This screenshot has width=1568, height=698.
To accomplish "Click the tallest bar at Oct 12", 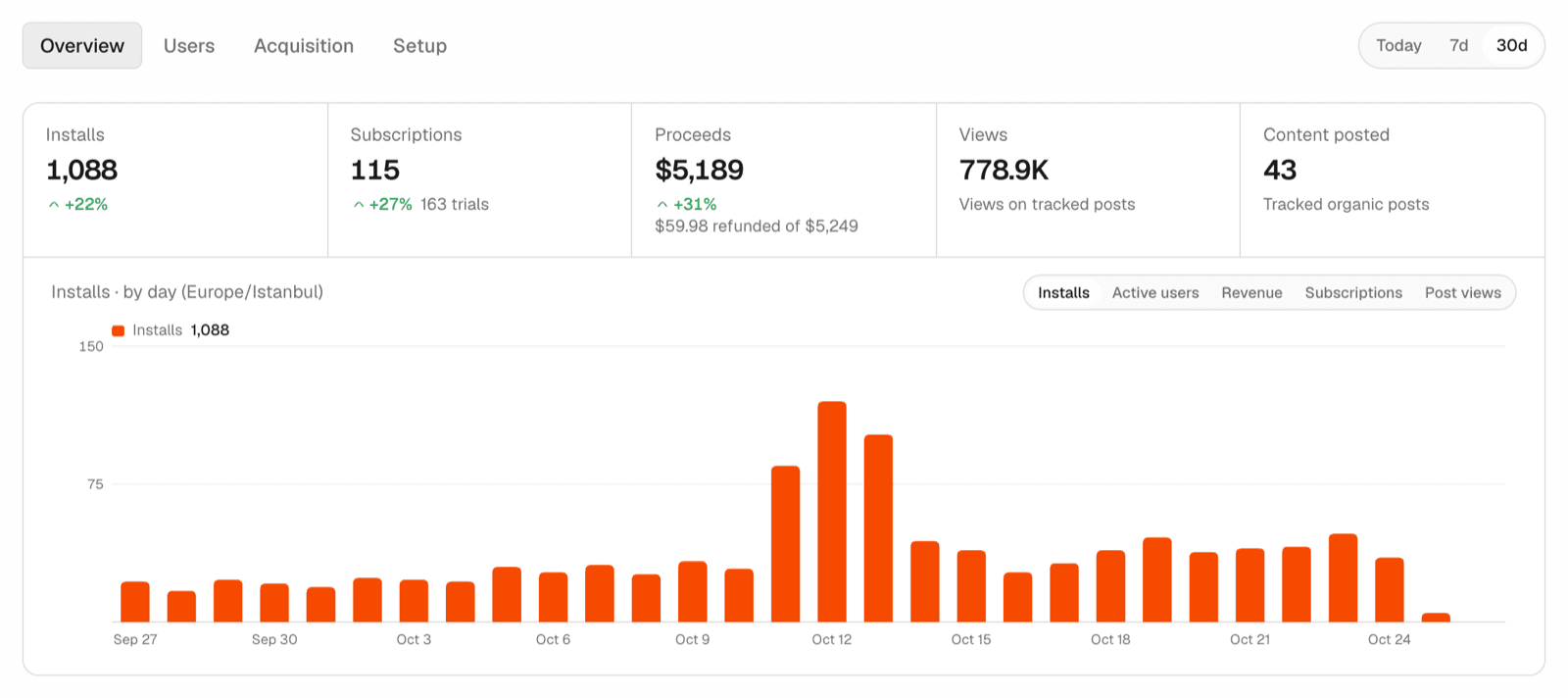I will (832, 512).
